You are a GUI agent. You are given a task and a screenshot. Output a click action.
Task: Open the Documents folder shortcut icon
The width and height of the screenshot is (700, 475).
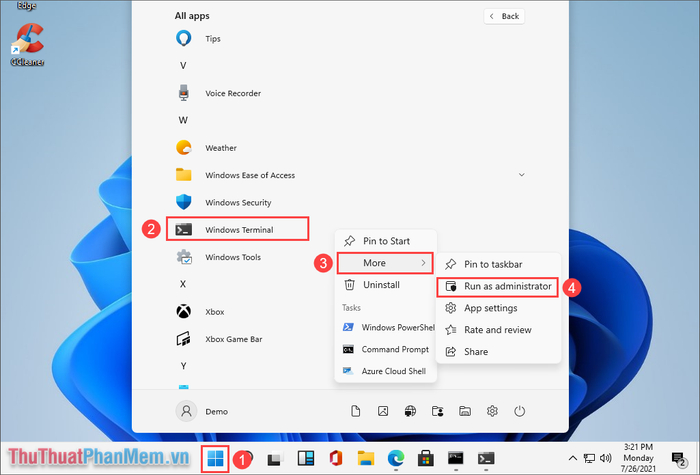click(x=355, y=411)
